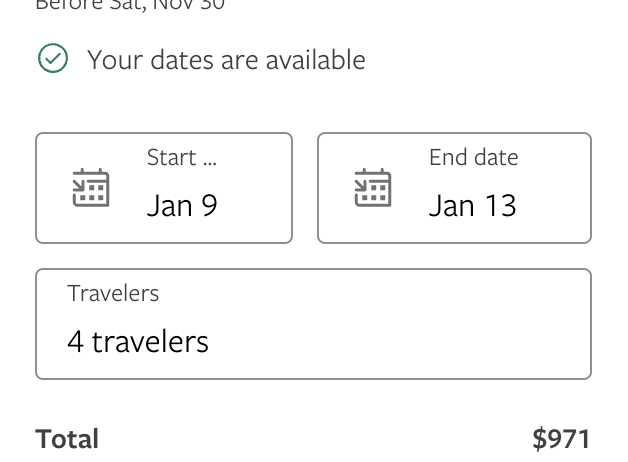Click 'Your dates are available' message
The image size is (628, 462).
[226, 60]
